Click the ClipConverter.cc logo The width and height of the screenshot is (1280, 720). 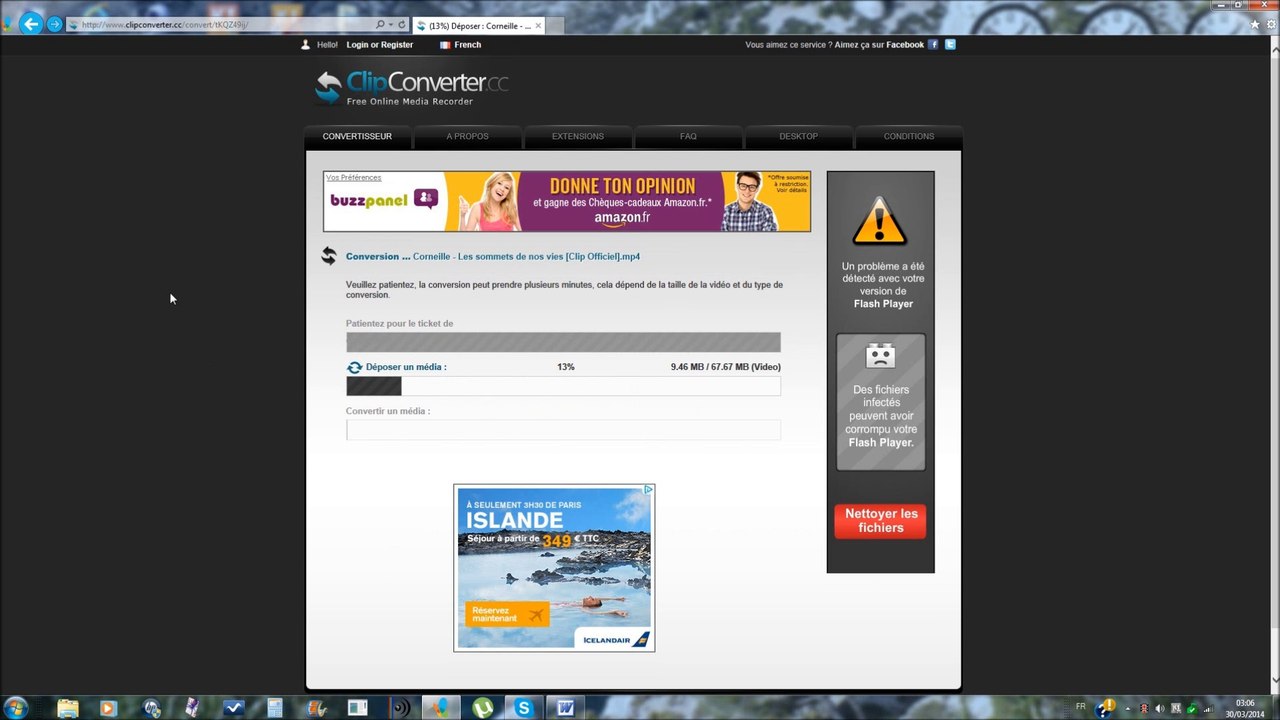pos(411,87)
